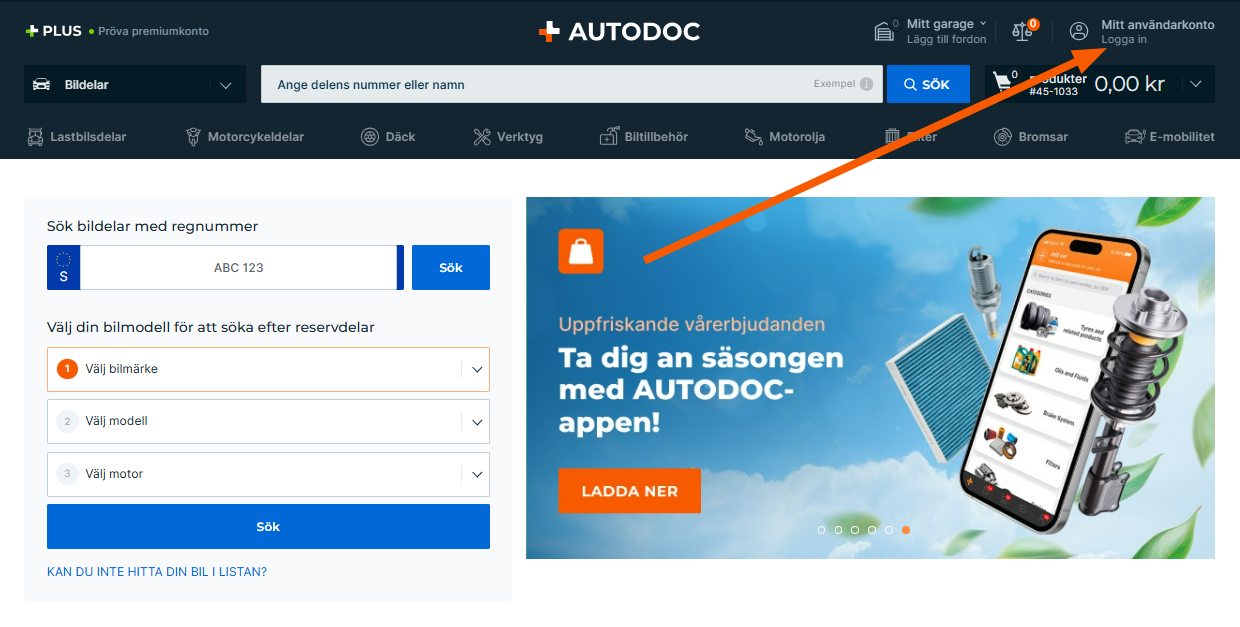The height and width of the screenshot is (627, 1240).
Task: Open Motorcykeldelar category
Action: coord(244,136)
